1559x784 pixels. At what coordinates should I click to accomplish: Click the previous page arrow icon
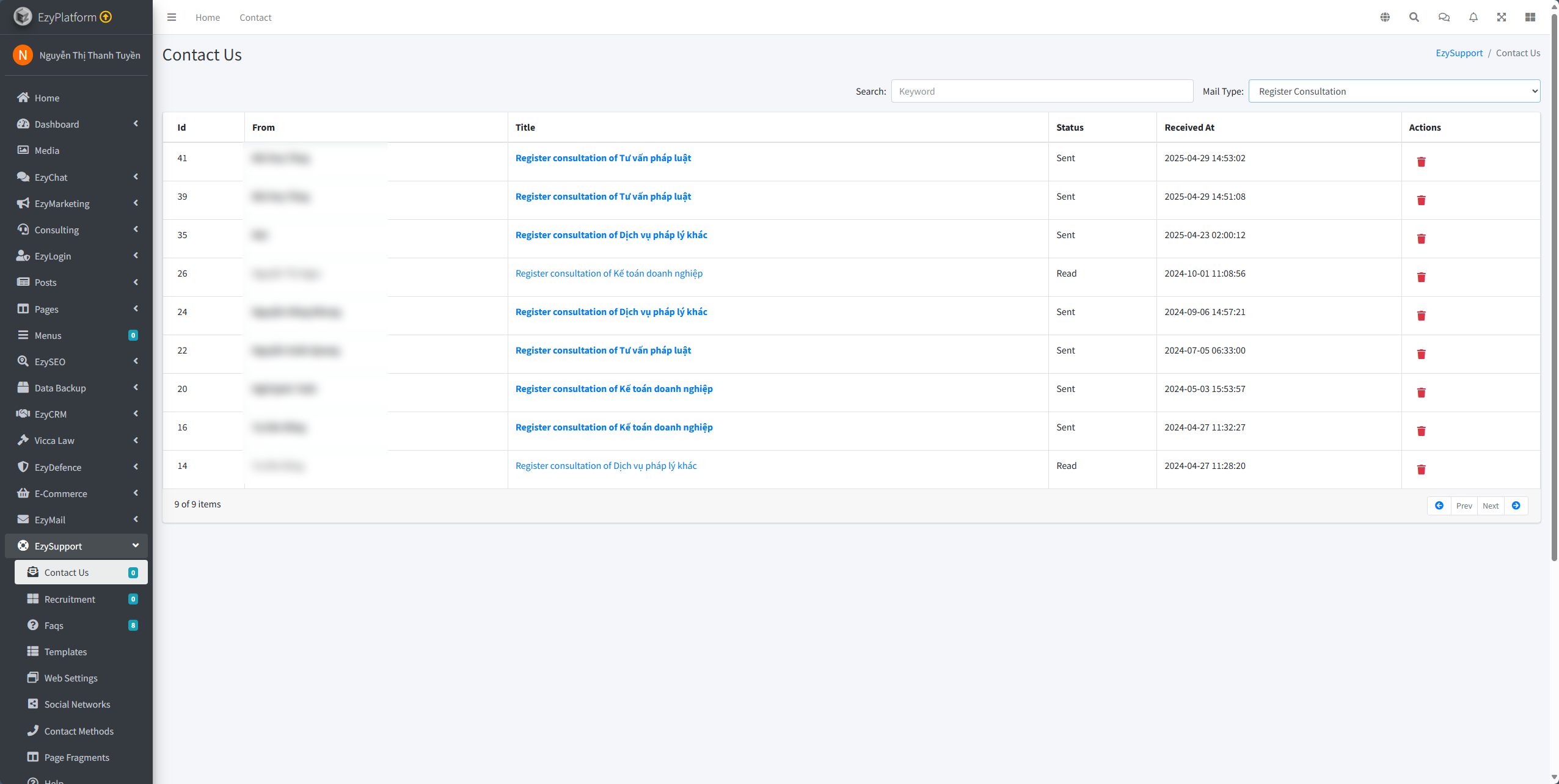point(1439,506)
